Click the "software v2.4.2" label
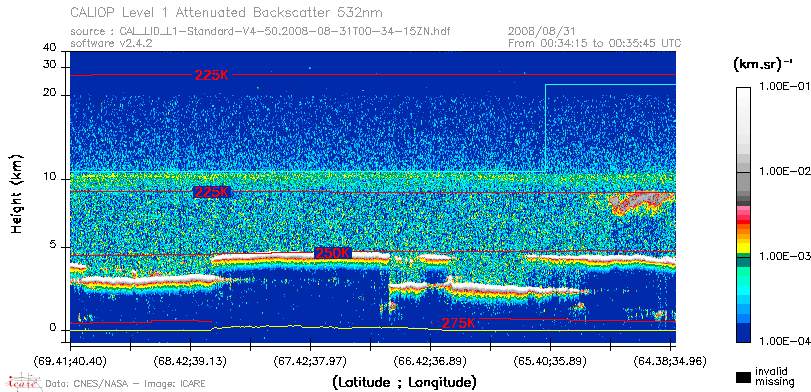The image size is (811, 392). [x=111, y=43]
